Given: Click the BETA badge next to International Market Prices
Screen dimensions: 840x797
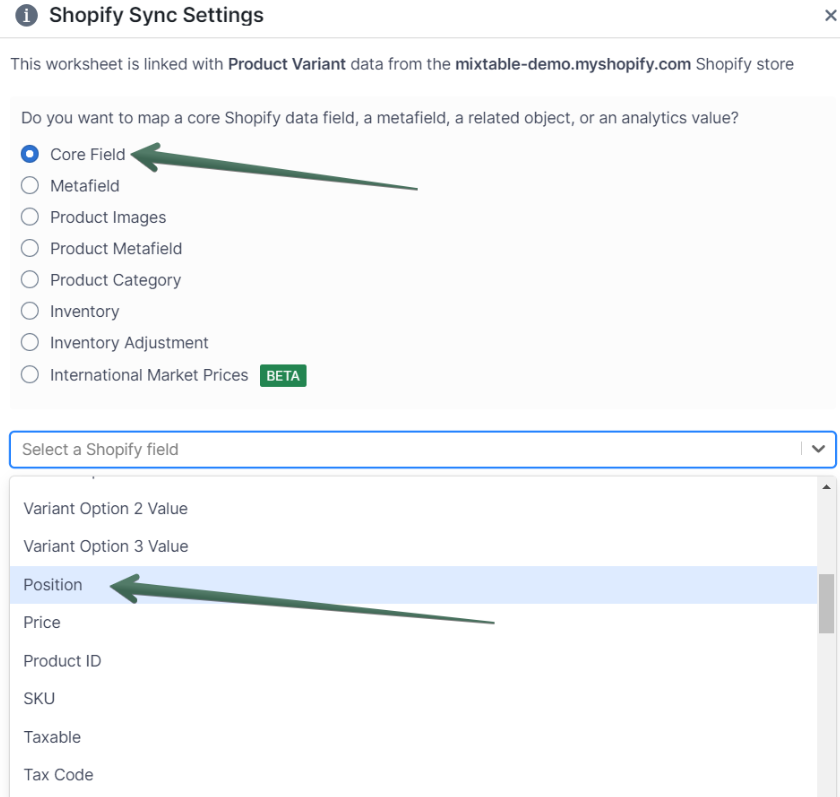Looking at the screenshot, I should tap(283, 376).
